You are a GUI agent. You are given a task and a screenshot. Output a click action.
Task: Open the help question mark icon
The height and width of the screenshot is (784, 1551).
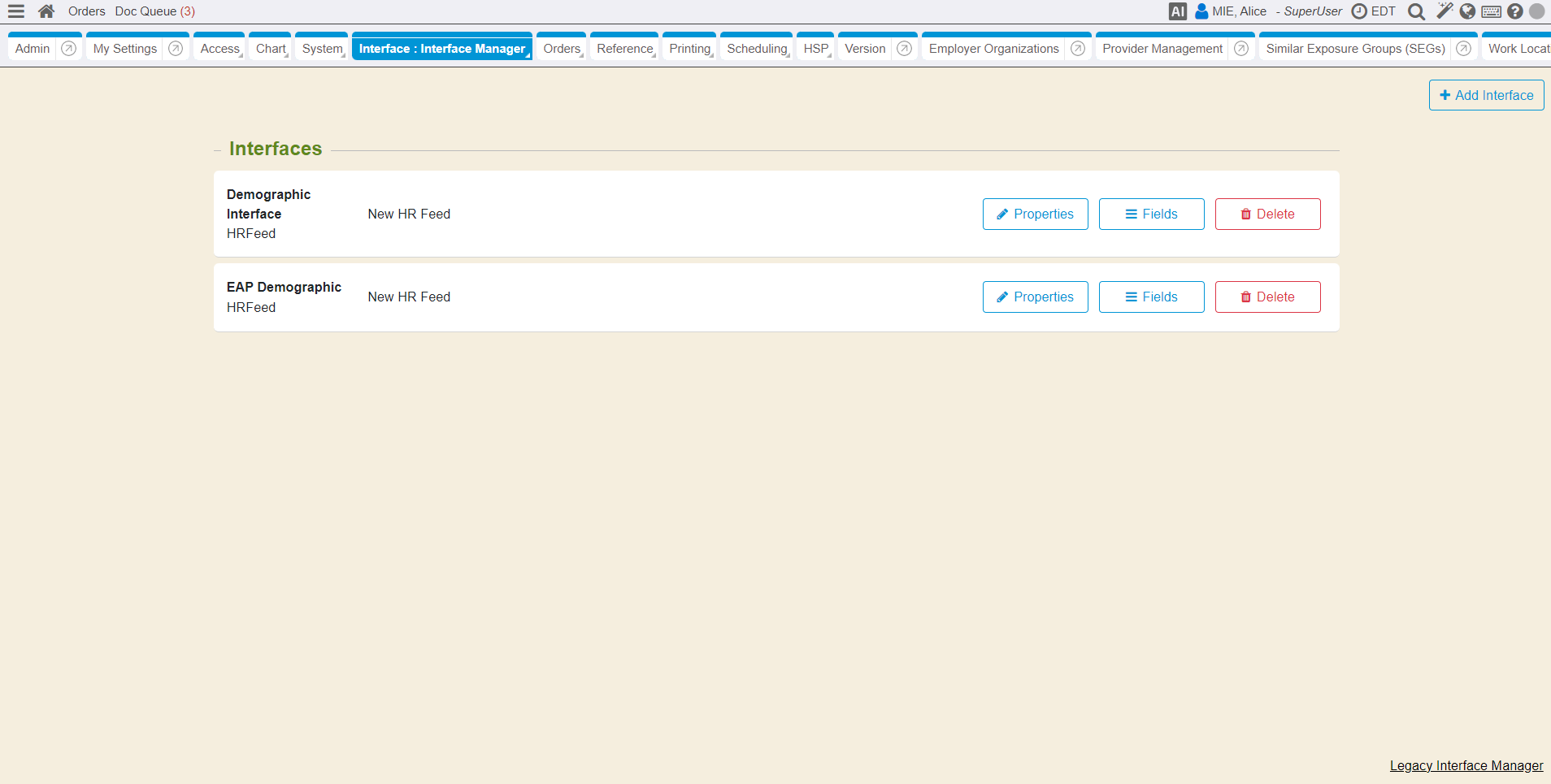click(x=1514, y=11)
